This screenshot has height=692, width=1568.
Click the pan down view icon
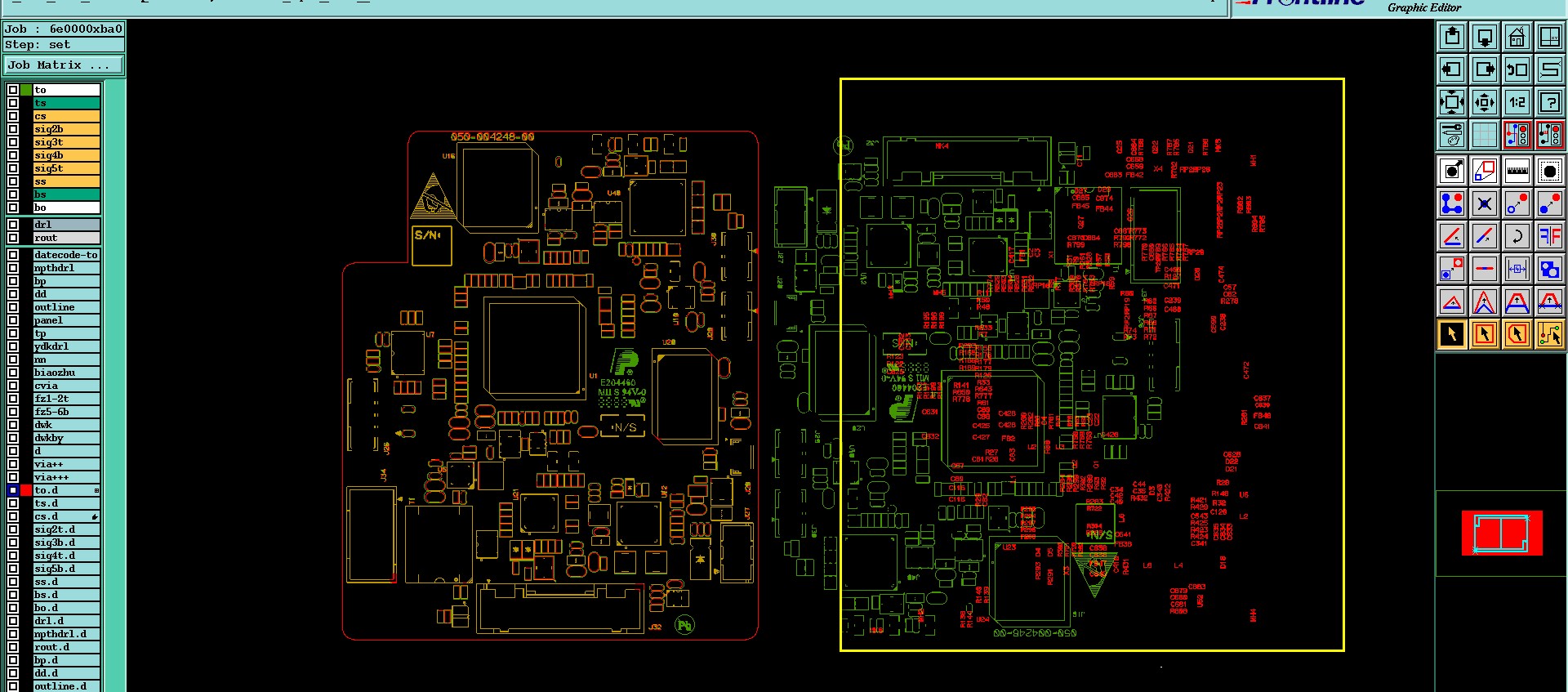[x=1485, y=37]
